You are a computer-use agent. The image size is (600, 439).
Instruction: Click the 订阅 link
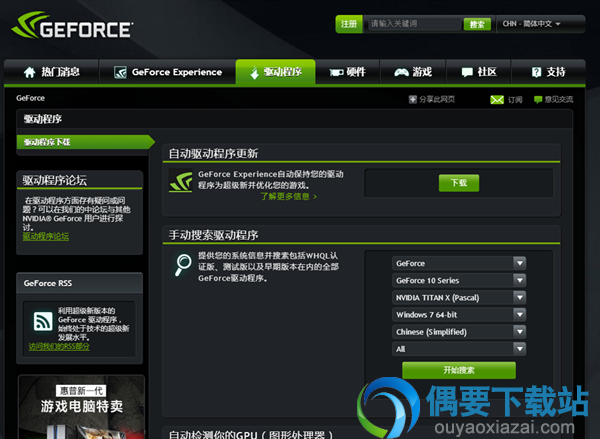coord(515,100)
